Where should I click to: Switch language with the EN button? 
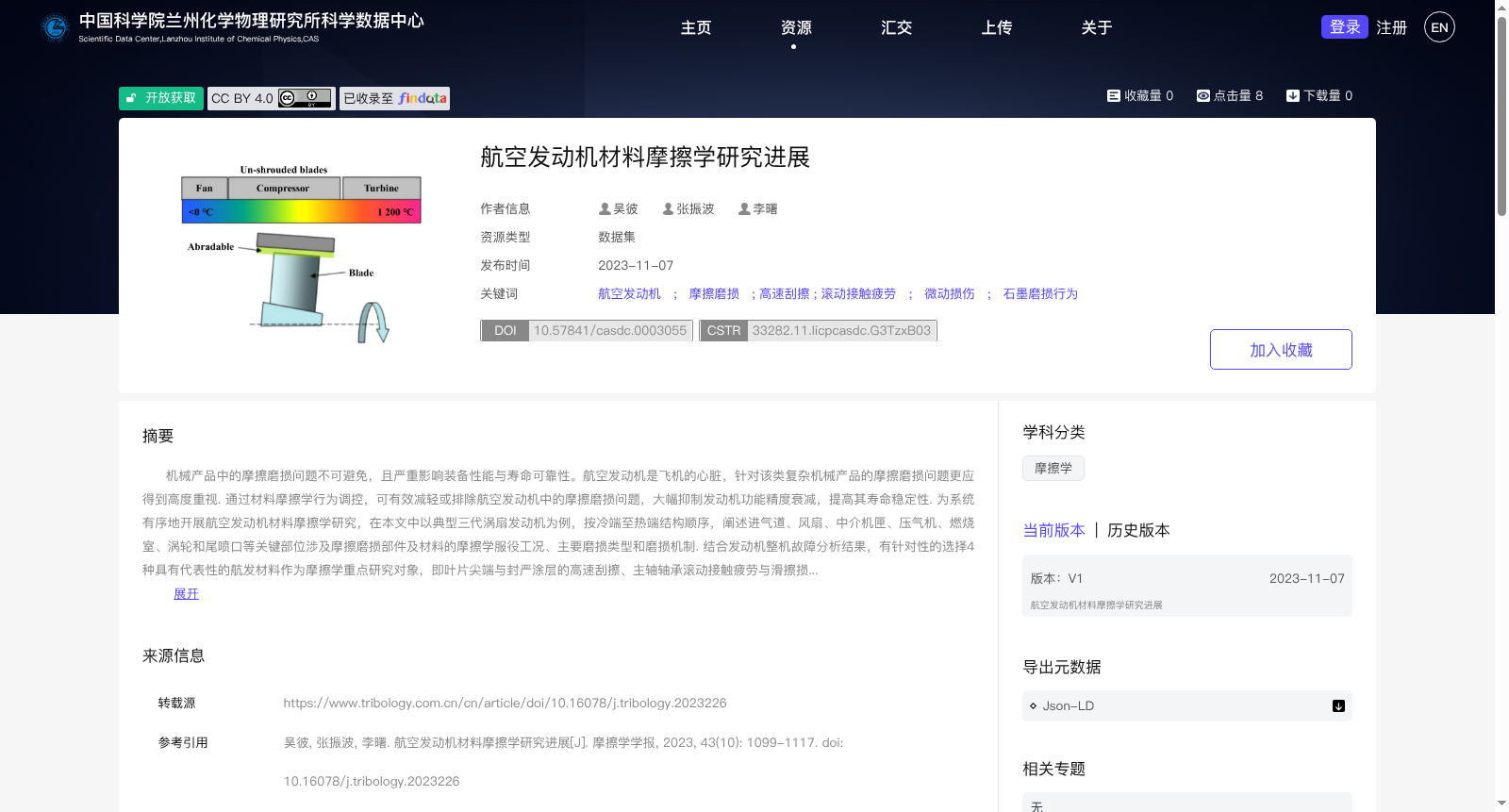pos(1439,27)
